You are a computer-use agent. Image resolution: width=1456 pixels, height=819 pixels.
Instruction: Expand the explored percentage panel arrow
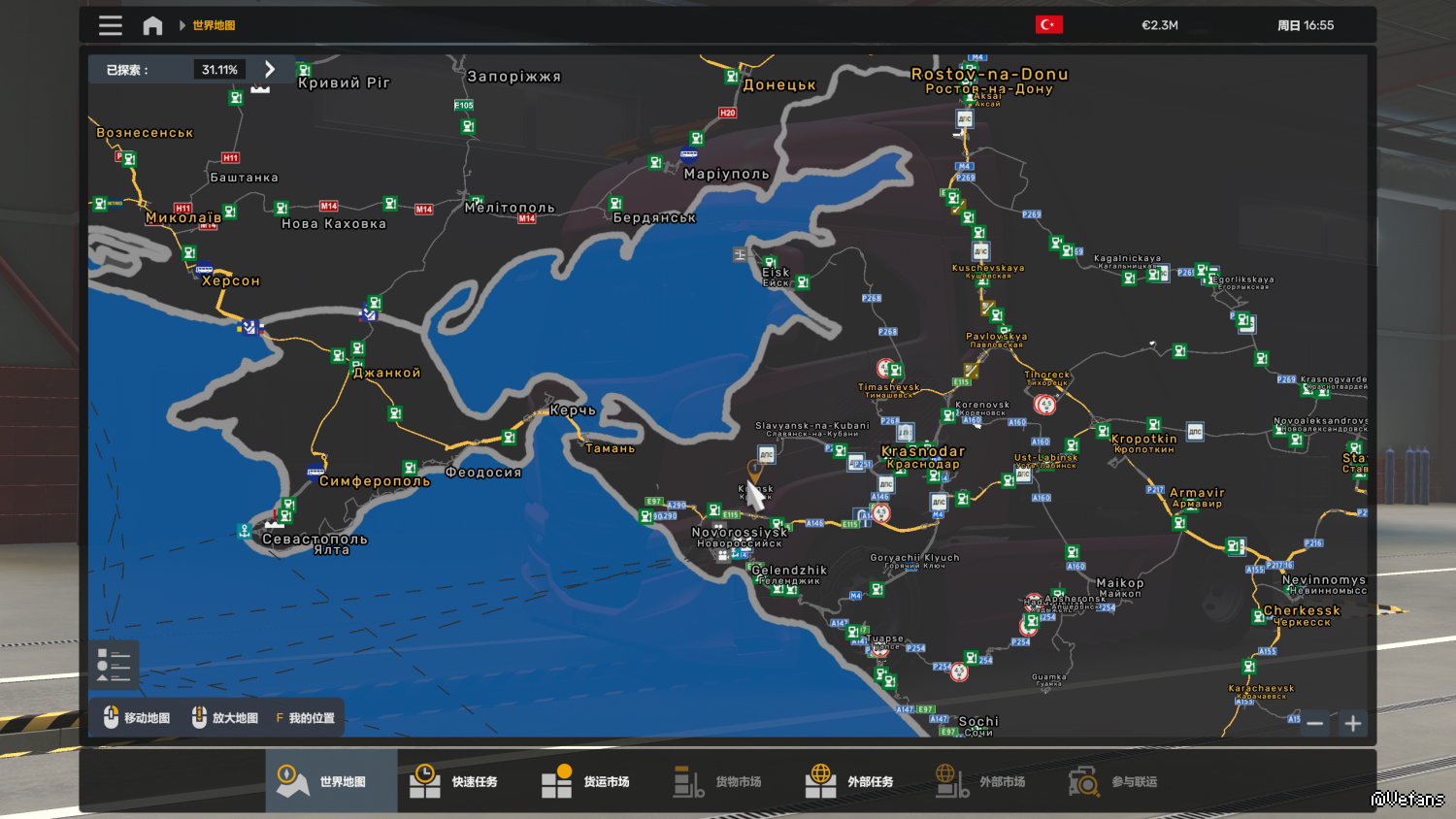coord(270,70)
